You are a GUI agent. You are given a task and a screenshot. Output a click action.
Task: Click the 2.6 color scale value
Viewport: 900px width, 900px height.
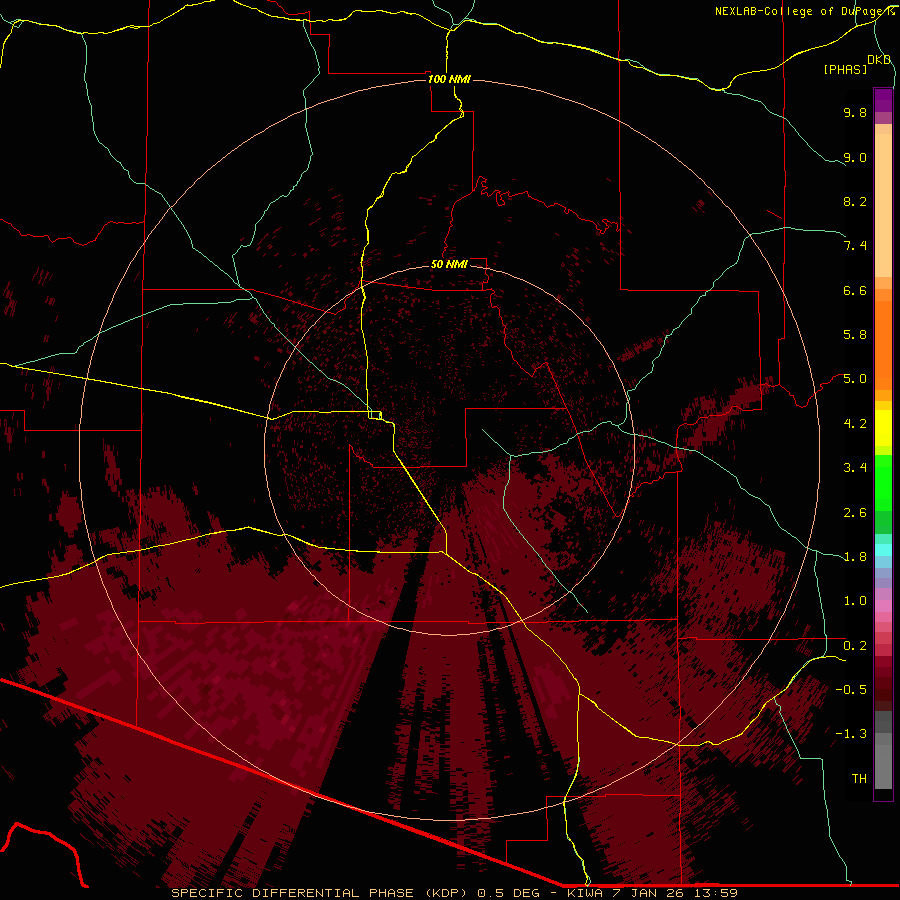(x=855, y=513)
